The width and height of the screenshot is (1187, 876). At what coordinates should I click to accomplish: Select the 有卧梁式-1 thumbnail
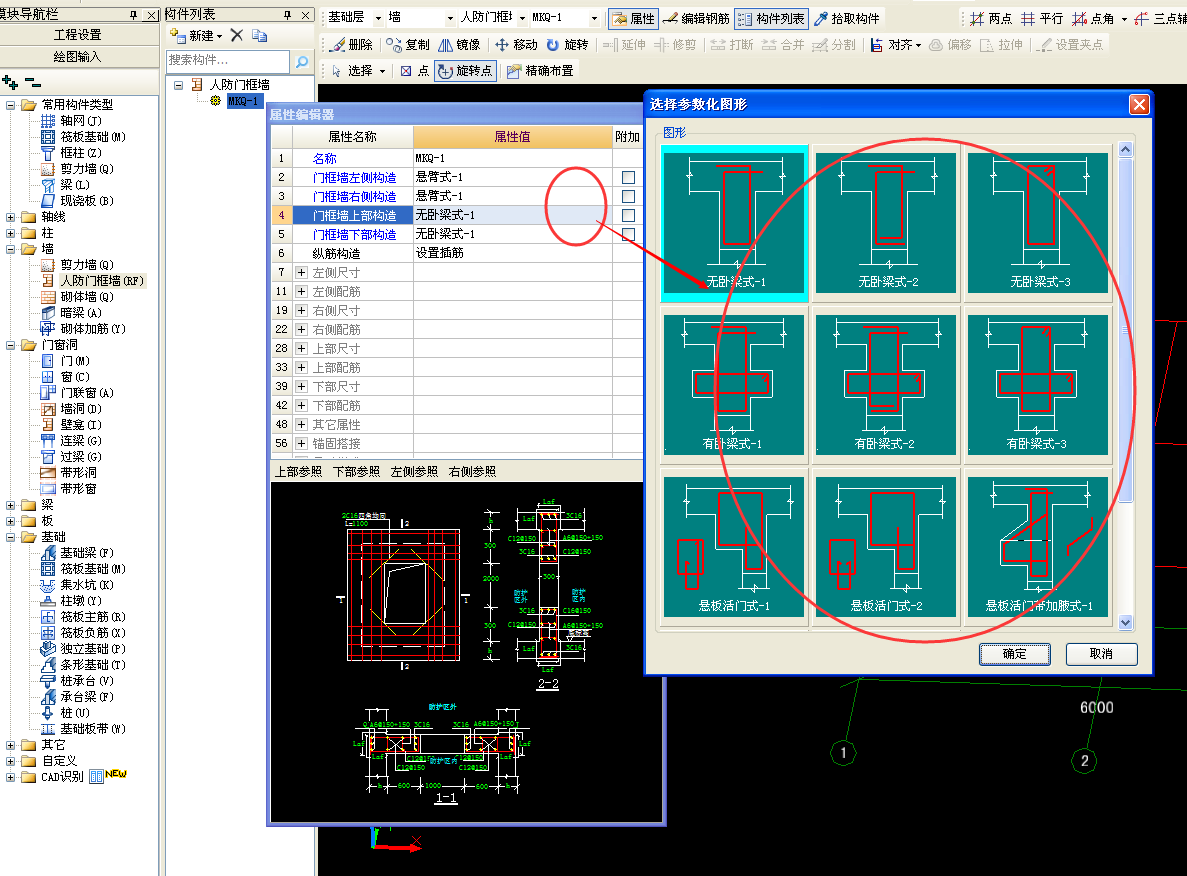tap(734, 385)
